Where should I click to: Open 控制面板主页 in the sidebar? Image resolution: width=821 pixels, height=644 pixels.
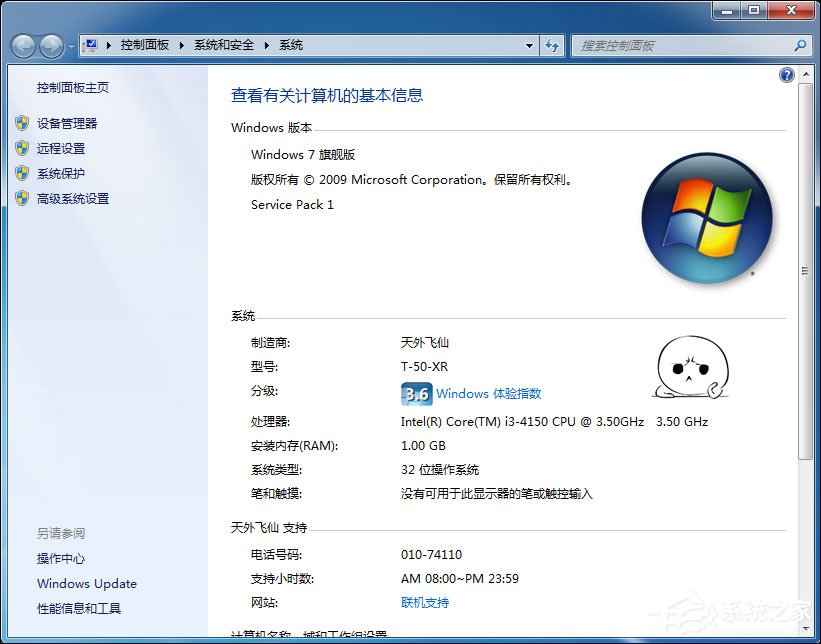[73, 88]
